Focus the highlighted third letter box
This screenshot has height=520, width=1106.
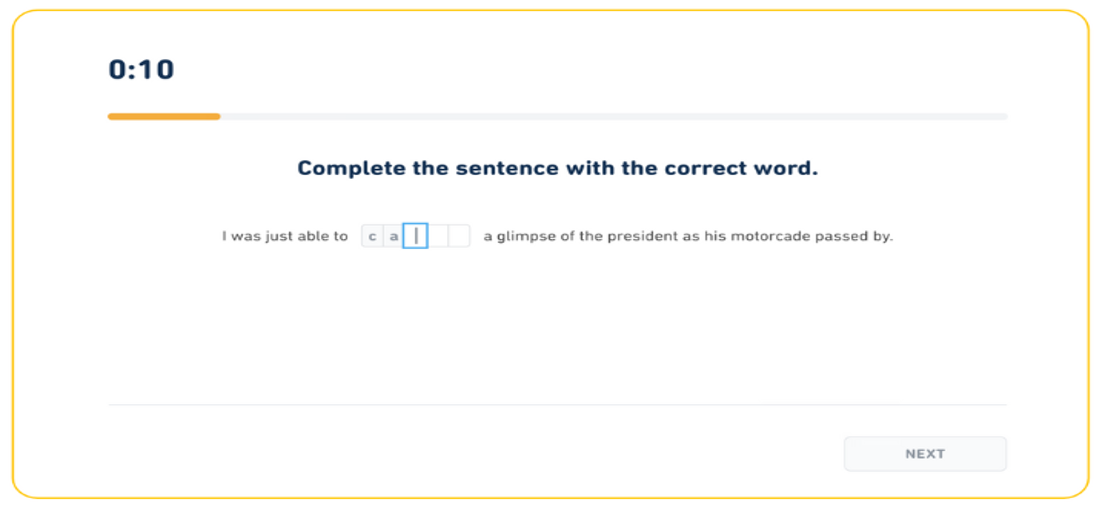[415, 237]
